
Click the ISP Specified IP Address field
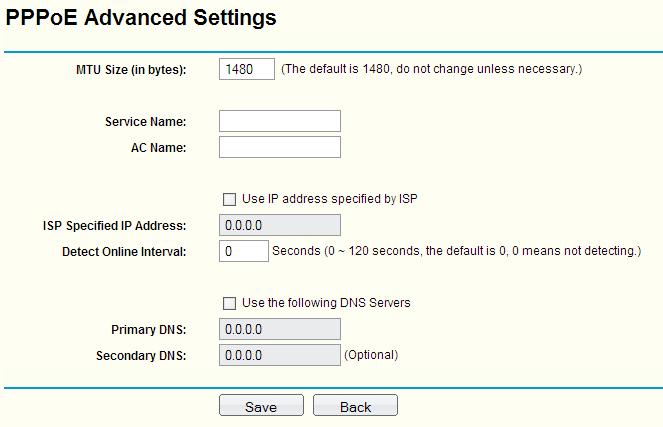pos(279,225)
